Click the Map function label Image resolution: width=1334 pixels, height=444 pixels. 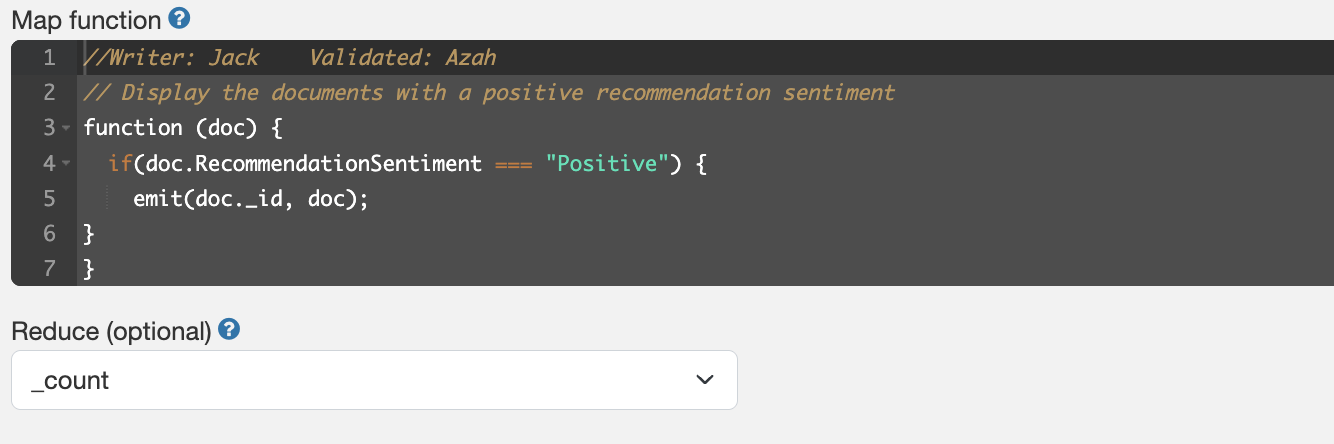tap(86, 19)
